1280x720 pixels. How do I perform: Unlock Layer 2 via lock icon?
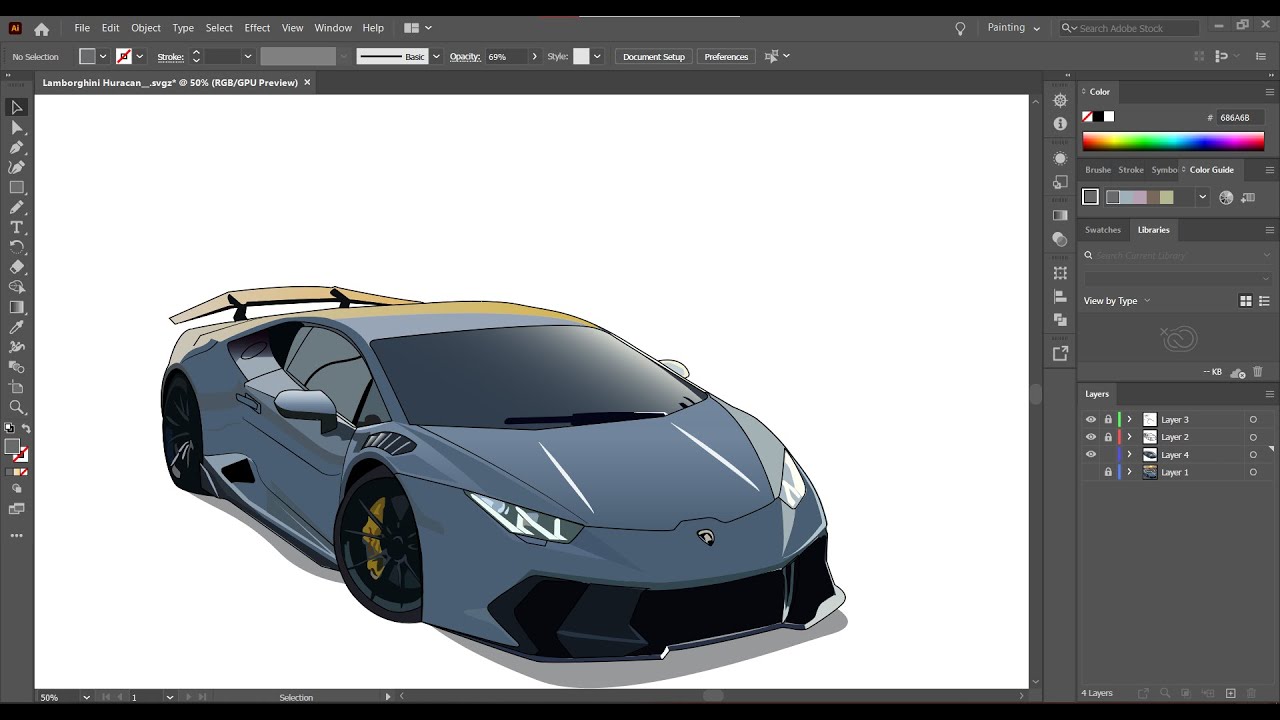click(1108, 437)
